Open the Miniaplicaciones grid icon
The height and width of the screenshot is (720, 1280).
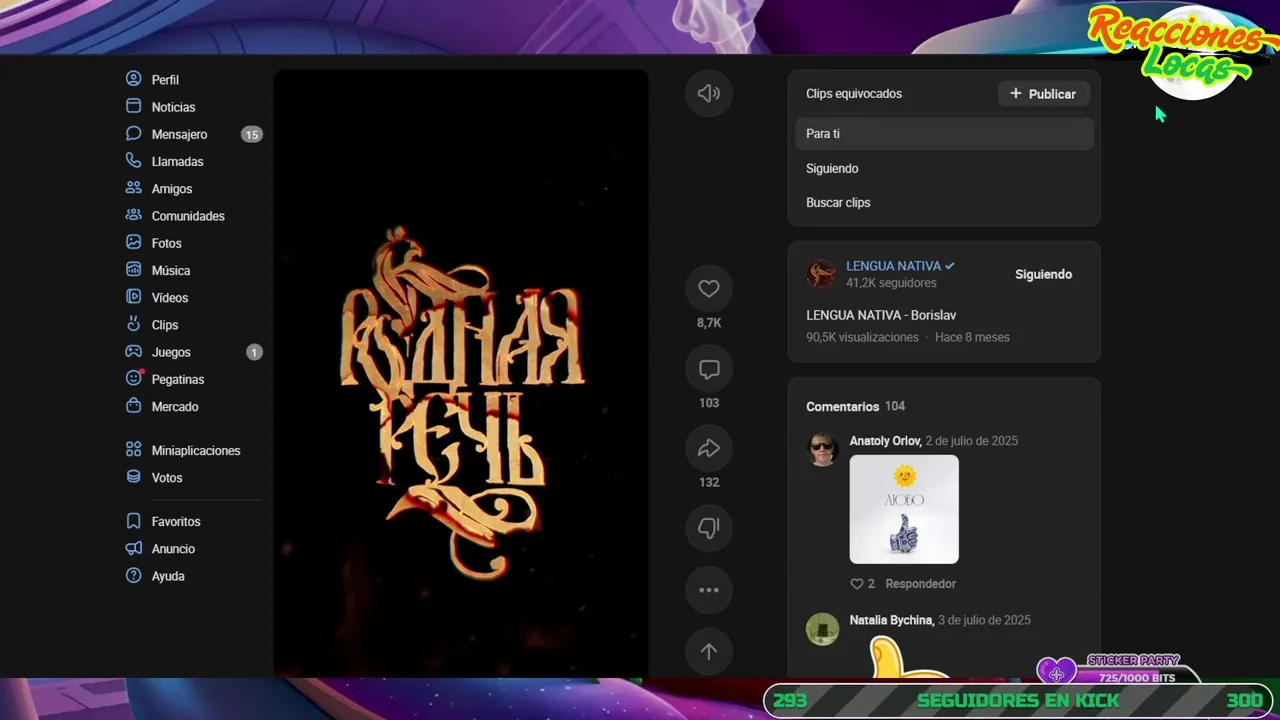133,450
